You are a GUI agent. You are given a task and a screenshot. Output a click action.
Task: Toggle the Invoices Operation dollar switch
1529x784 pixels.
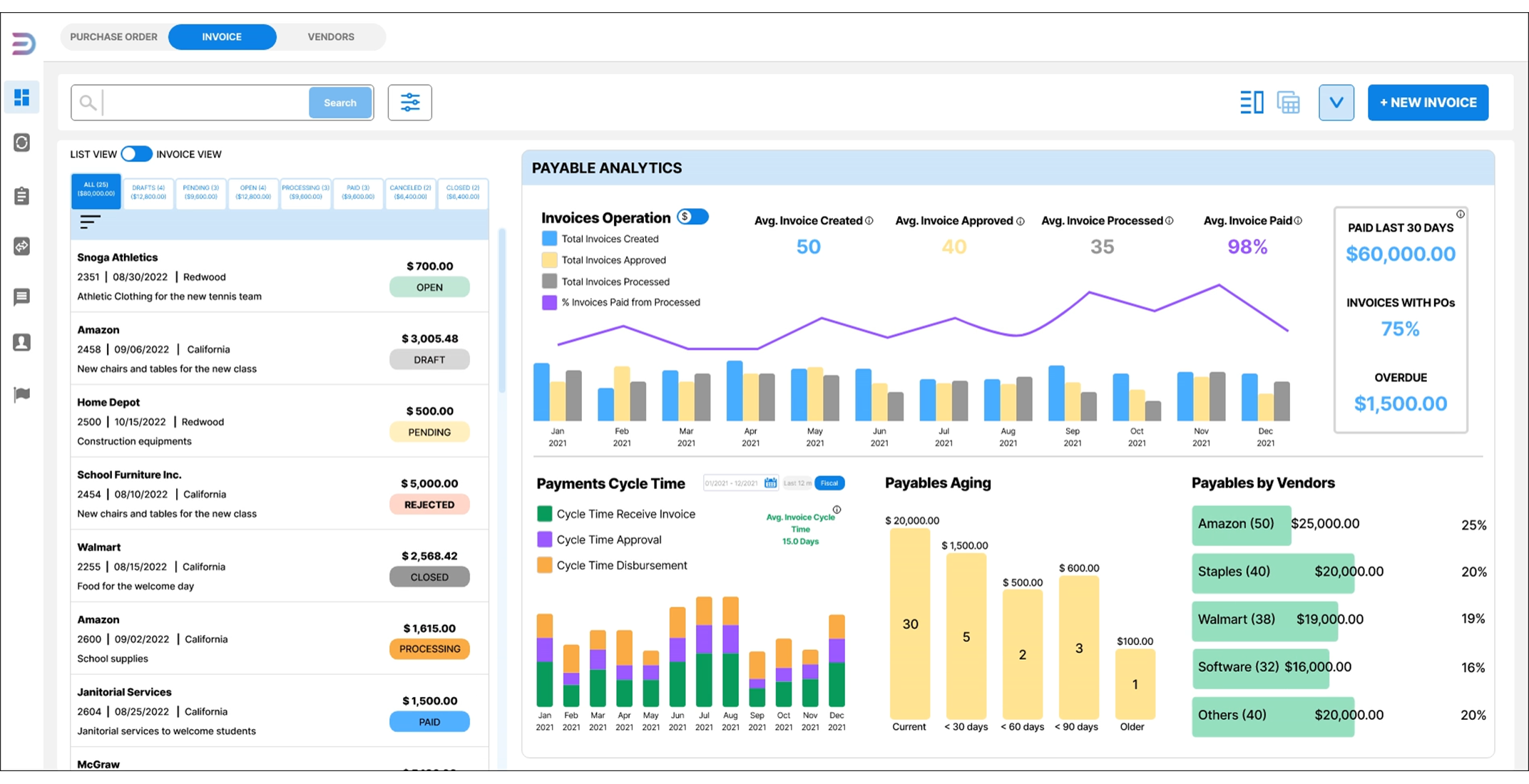point(692,217)
